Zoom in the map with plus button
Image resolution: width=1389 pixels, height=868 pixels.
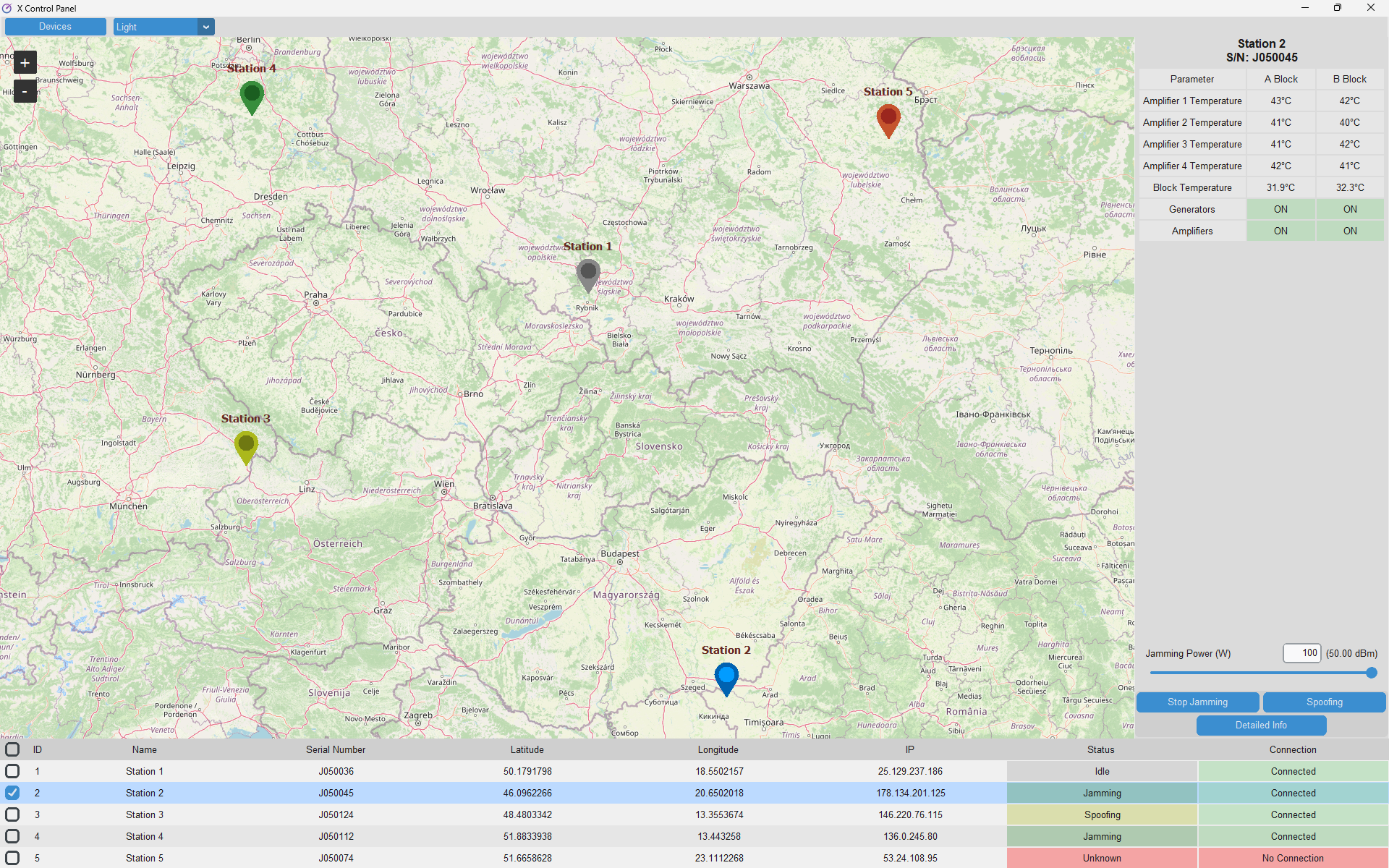[25, 63]
